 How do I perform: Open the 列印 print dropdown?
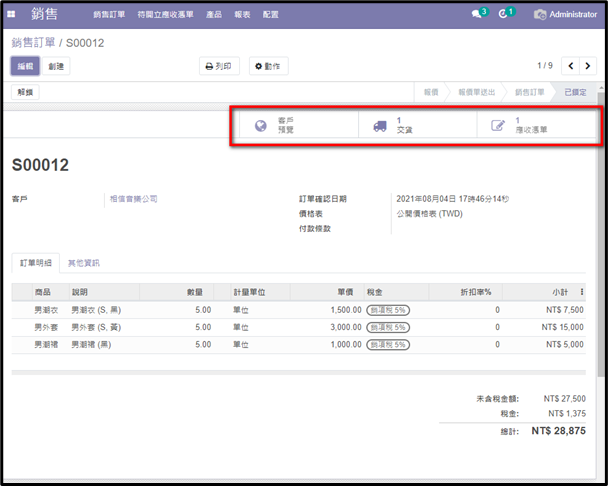click(219, 66)
